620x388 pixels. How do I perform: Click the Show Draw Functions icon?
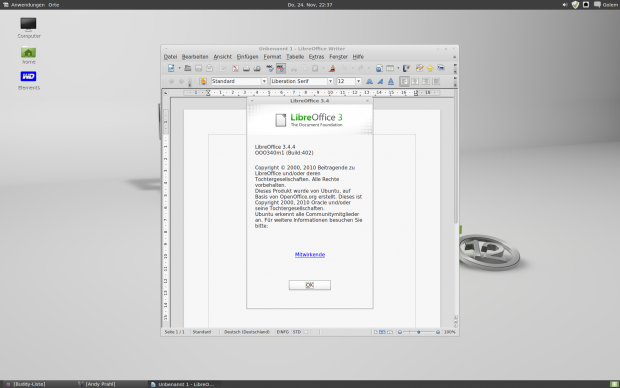click(x=406, y=68)
